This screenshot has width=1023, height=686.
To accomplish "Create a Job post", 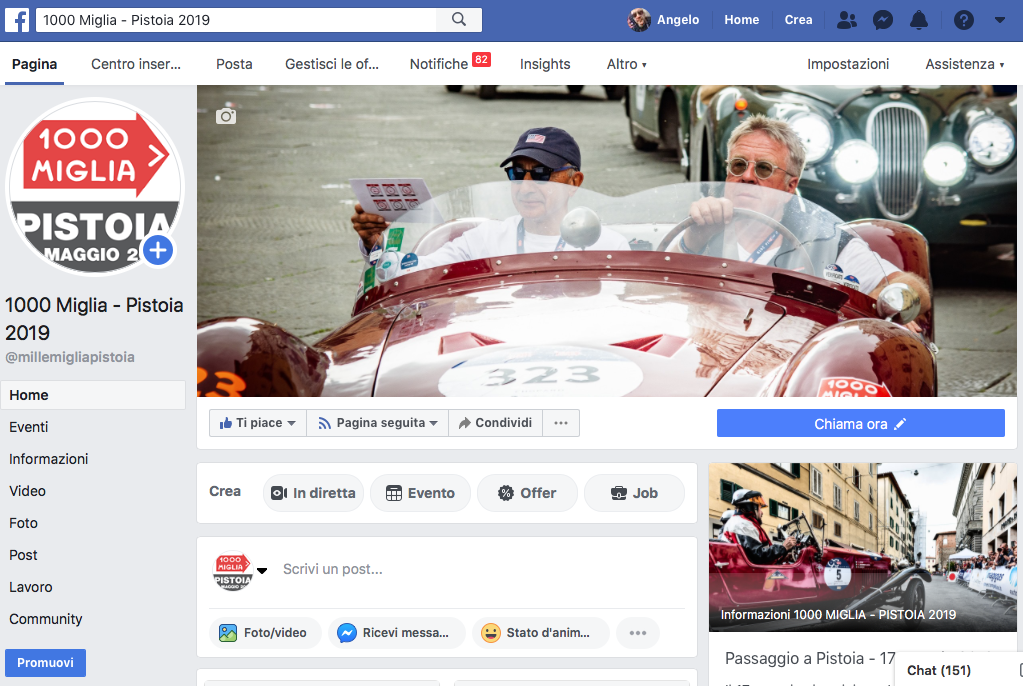I will pyautogui.click(x=634, y=493).
